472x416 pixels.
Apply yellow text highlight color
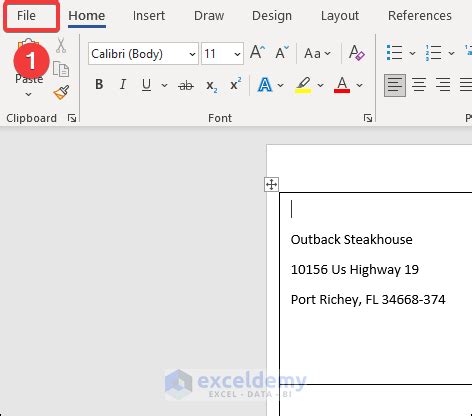(303, 85)
